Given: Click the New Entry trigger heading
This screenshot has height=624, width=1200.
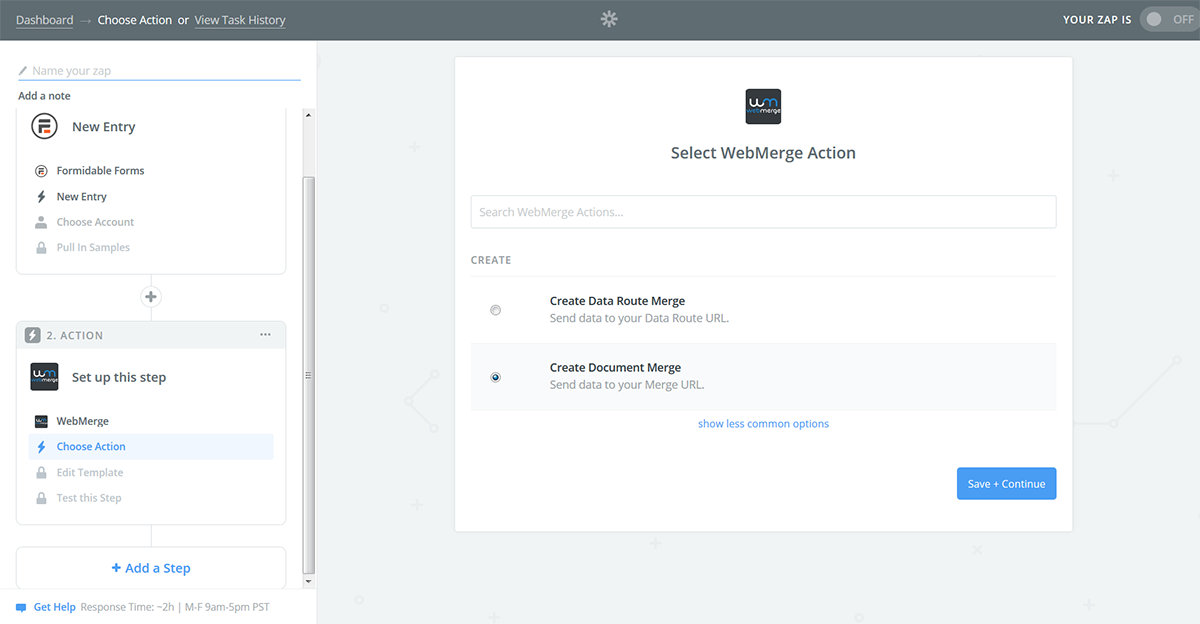Looking at the screenshot, I should point(104,127).
